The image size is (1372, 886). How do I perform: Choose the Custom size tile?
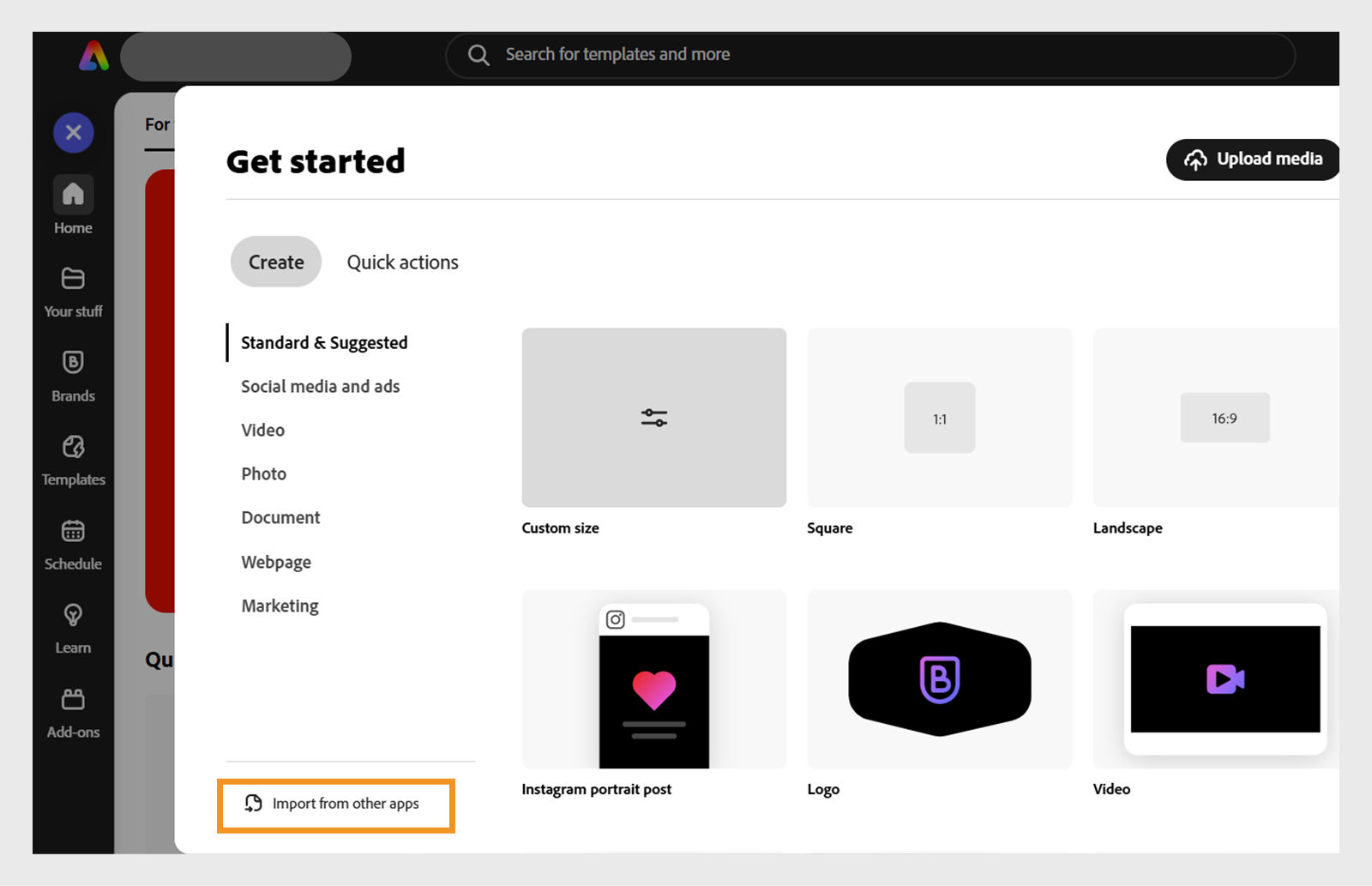[653, 418]
